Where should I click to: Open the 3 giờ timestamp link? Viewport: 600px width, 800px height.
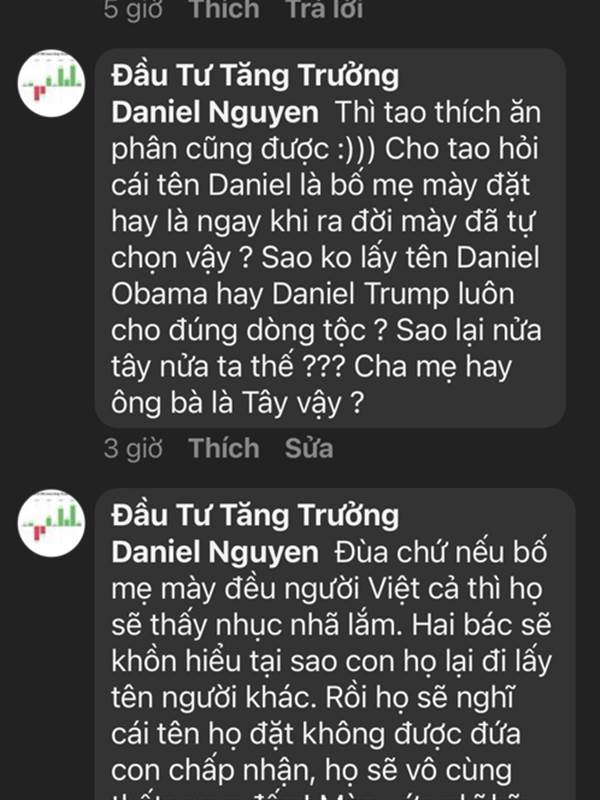133,449
